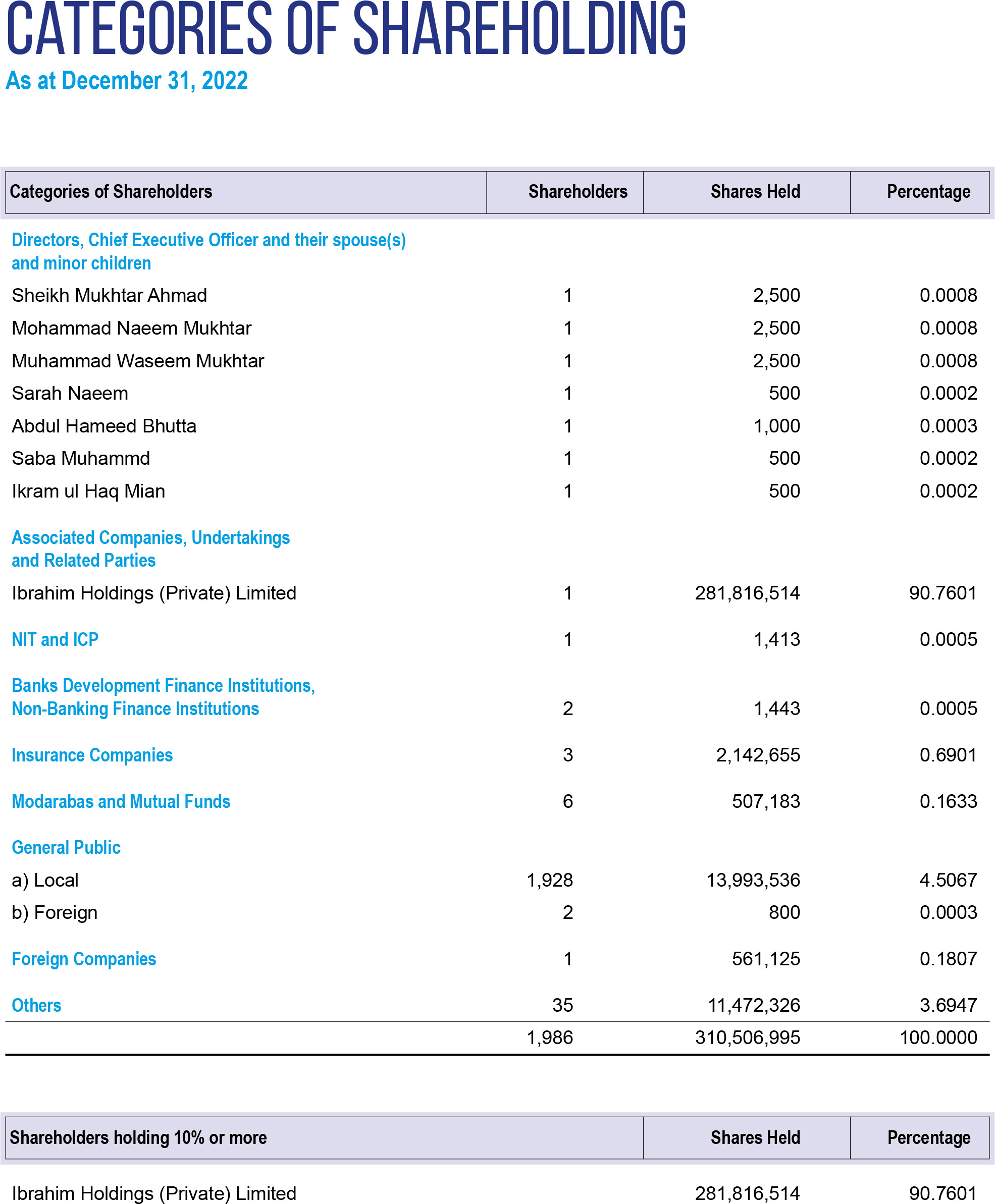Click 'Percentage' header in the top table
995x1204 pixels.
pyautogui.click(x=928, y=191)
